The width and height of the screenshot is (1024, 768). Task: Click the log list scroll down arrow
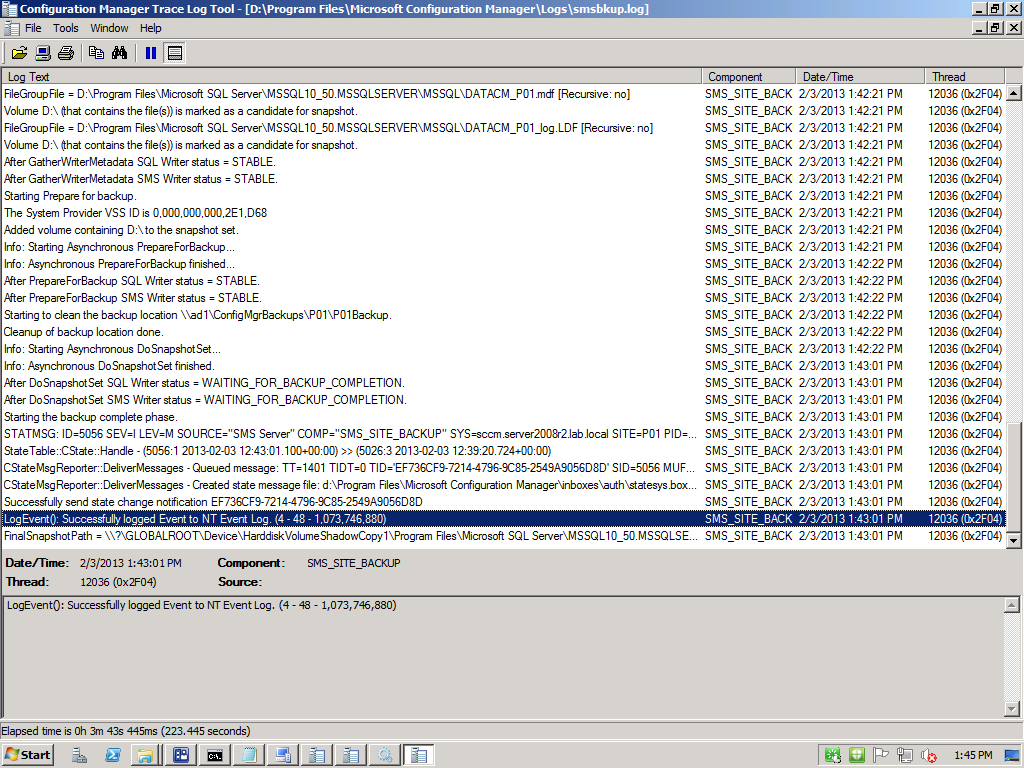coord(1013,540)
